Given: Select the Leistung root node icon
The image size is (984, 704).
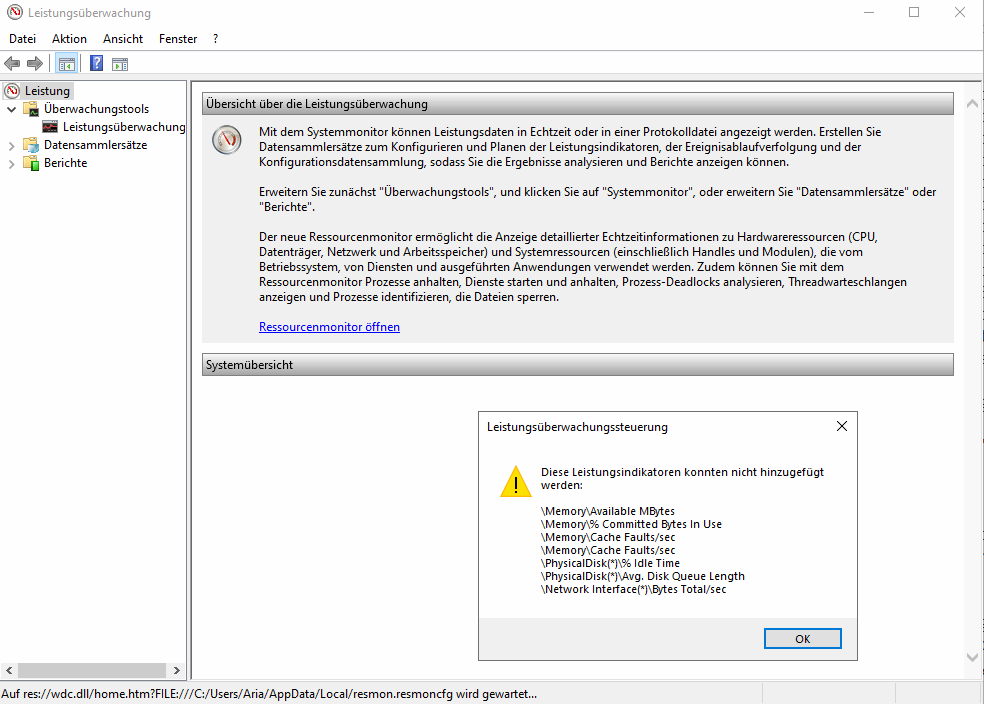Looking at the screenshot, I should pyautogui.click(x=13, y=91).
